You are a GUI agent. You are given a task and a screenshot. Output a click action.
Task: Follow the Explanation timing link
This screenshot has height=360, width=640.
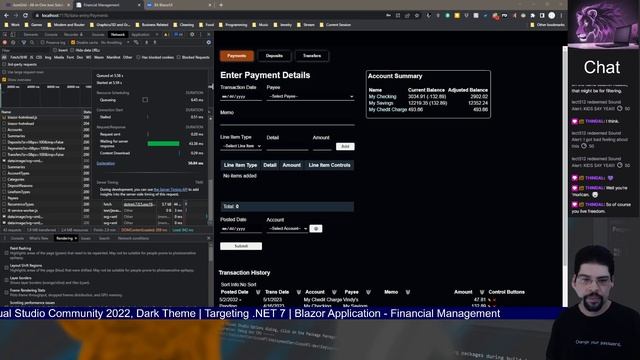(106, 163)
